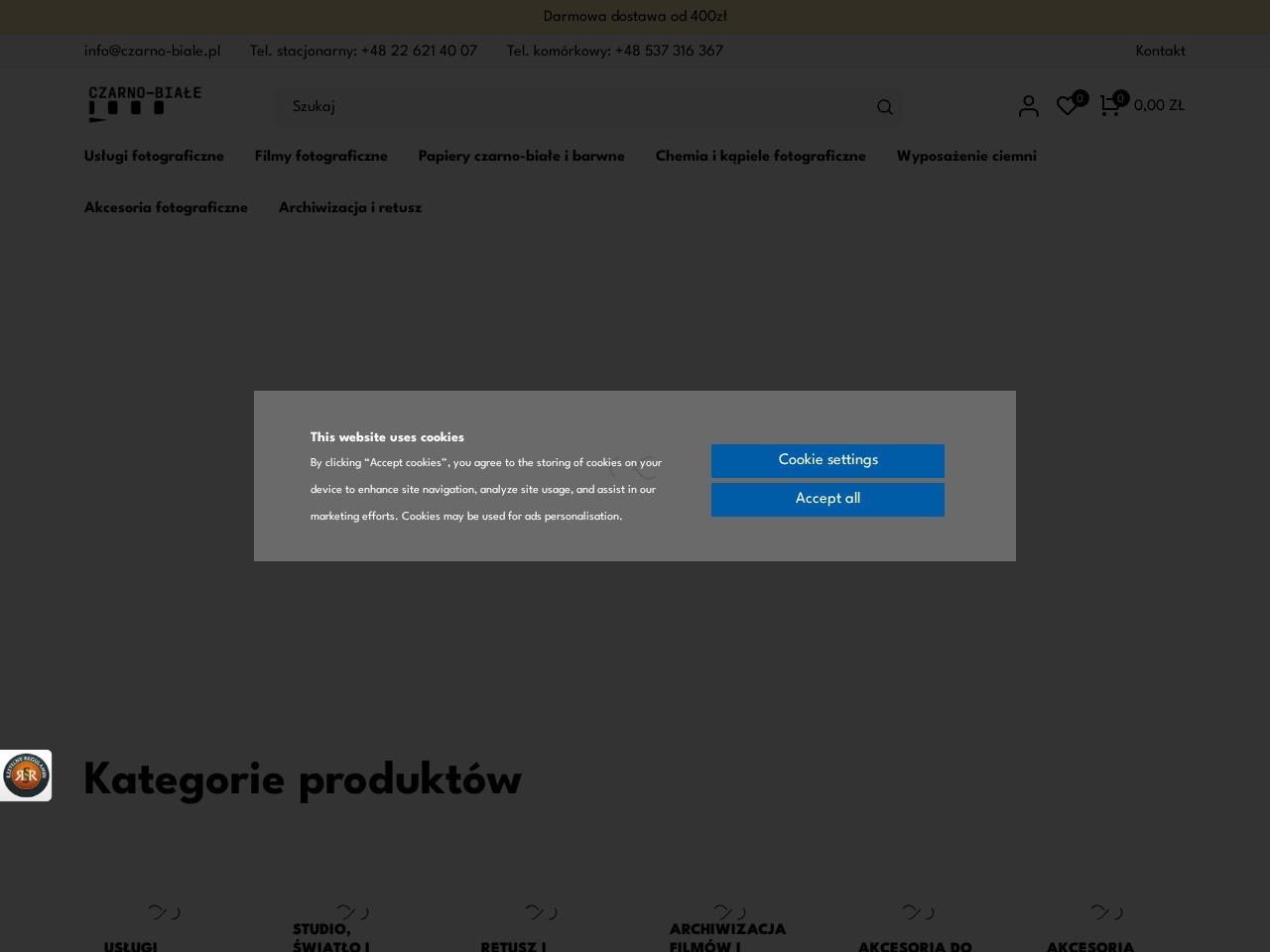Open the user account icon
The image size is (1270, 952).
coord(1028,106)
